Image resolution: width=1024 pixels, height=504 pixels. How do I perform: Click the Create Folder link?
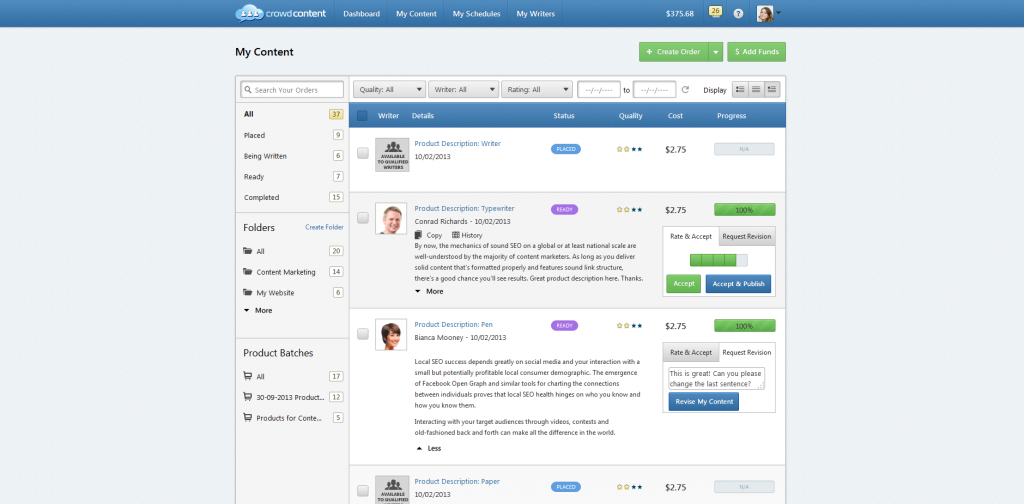323,227
